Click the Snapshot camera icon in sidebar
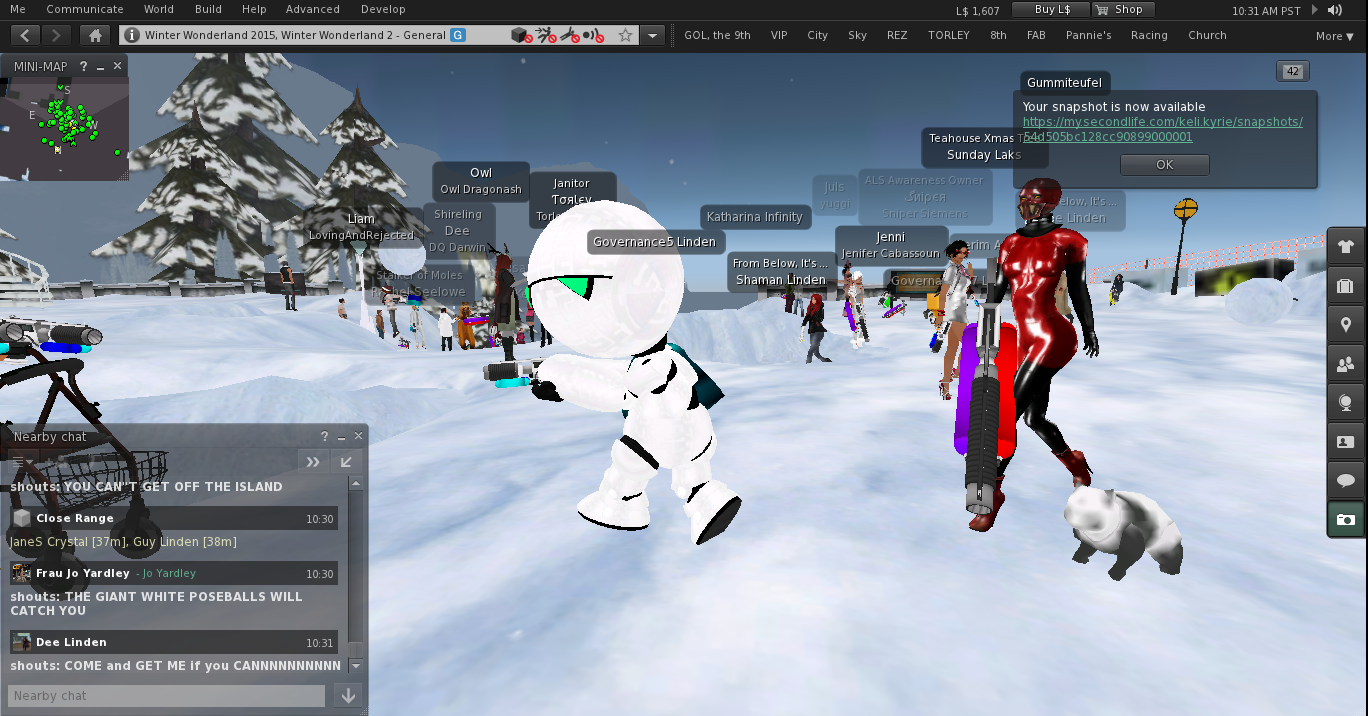Image resolution: width=1368 pixels, height=716 pixels. (1345, 520)
